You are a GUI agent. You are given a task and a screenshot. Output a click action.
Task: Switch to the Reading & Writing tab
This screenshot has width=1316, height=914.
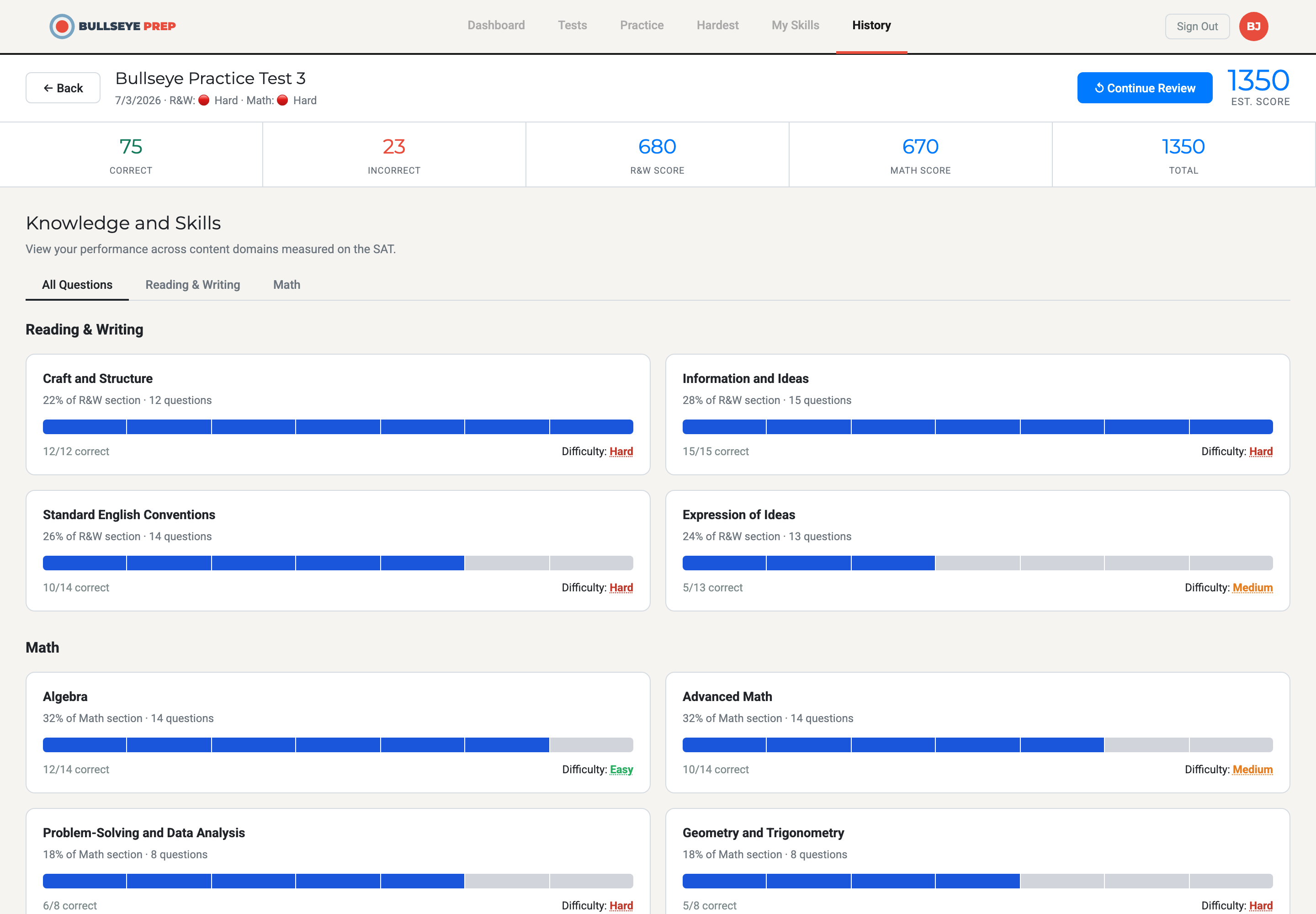(192, 285)
